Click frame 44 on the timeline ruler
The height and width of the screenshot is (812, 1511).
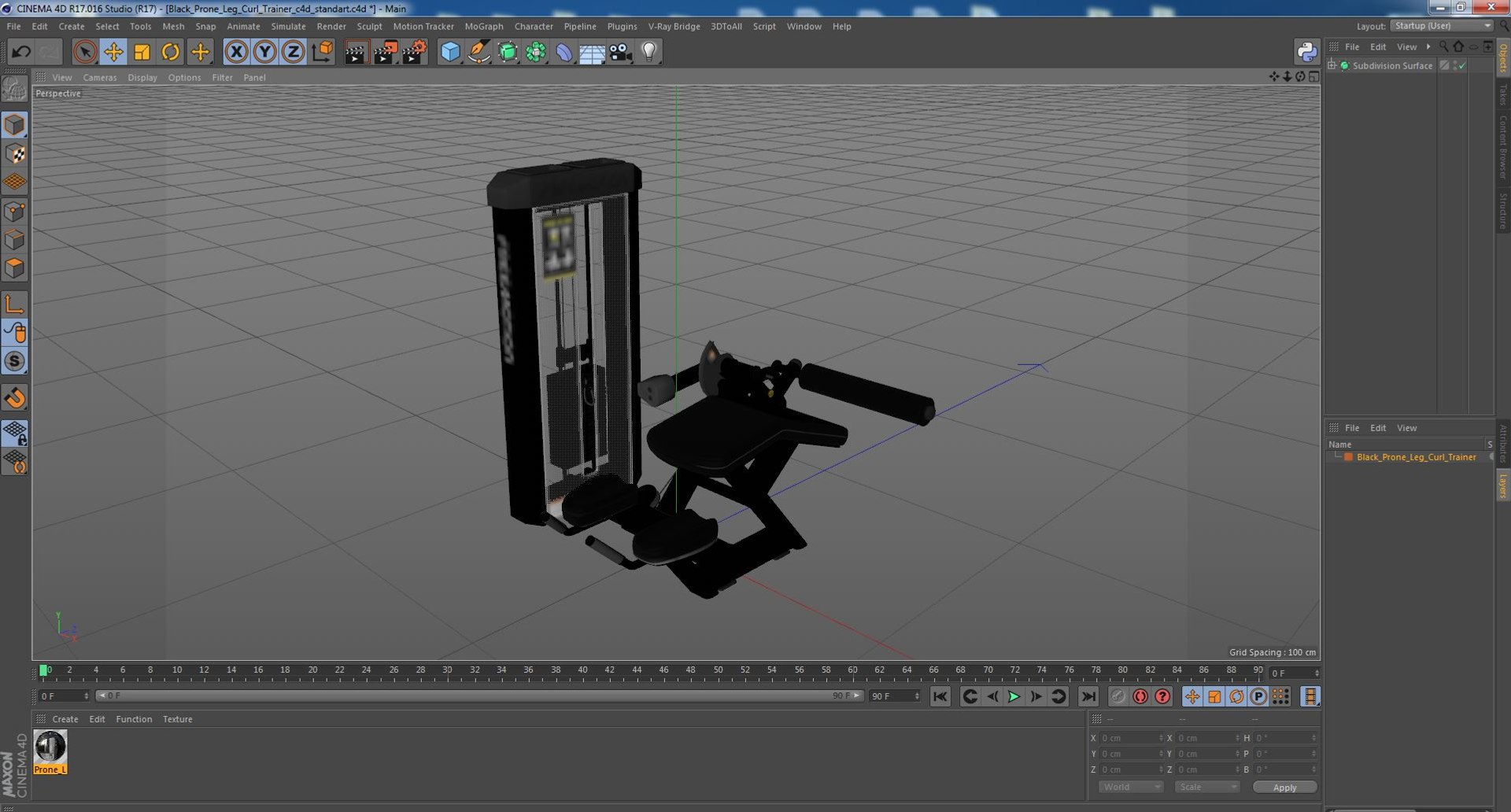(x=637, y=670)
